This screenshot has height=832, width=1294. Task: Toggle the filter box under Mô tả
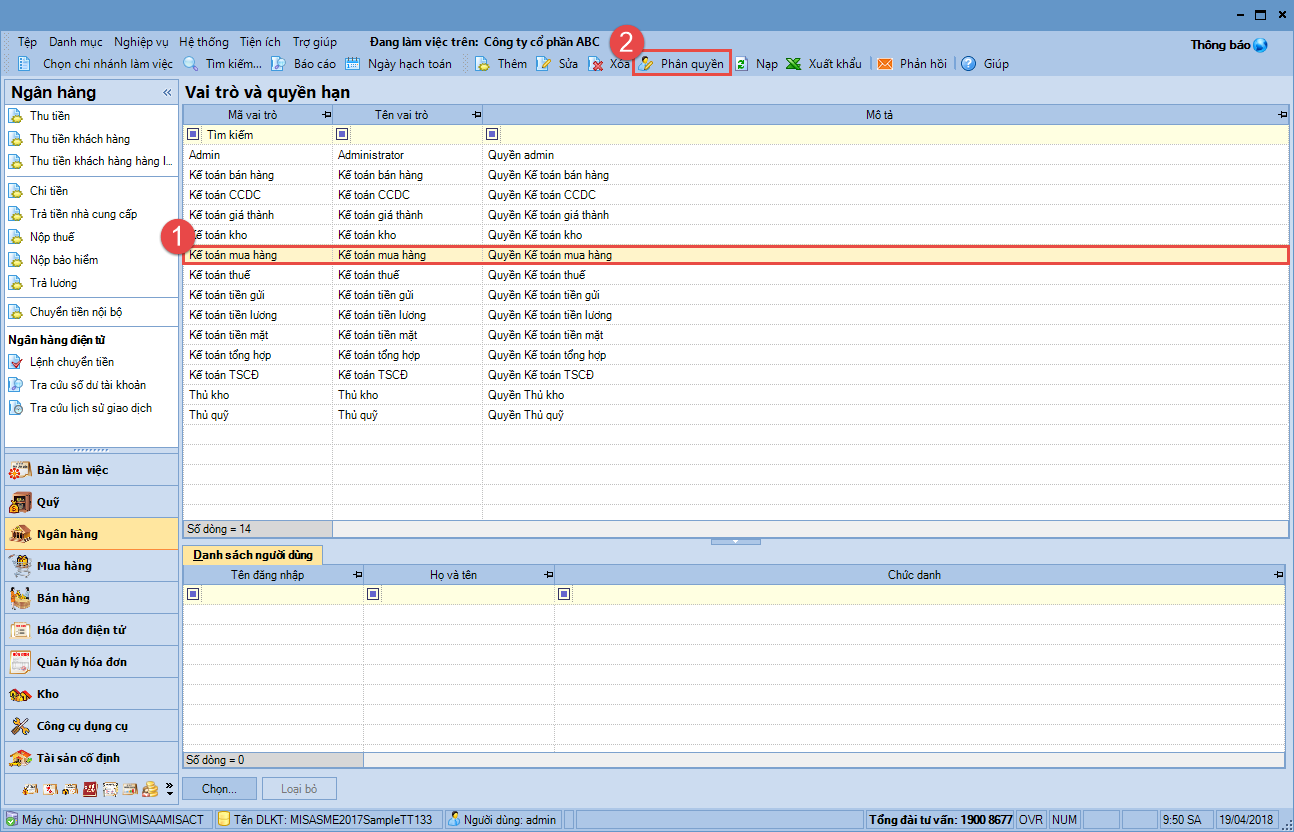pos(492,134)
